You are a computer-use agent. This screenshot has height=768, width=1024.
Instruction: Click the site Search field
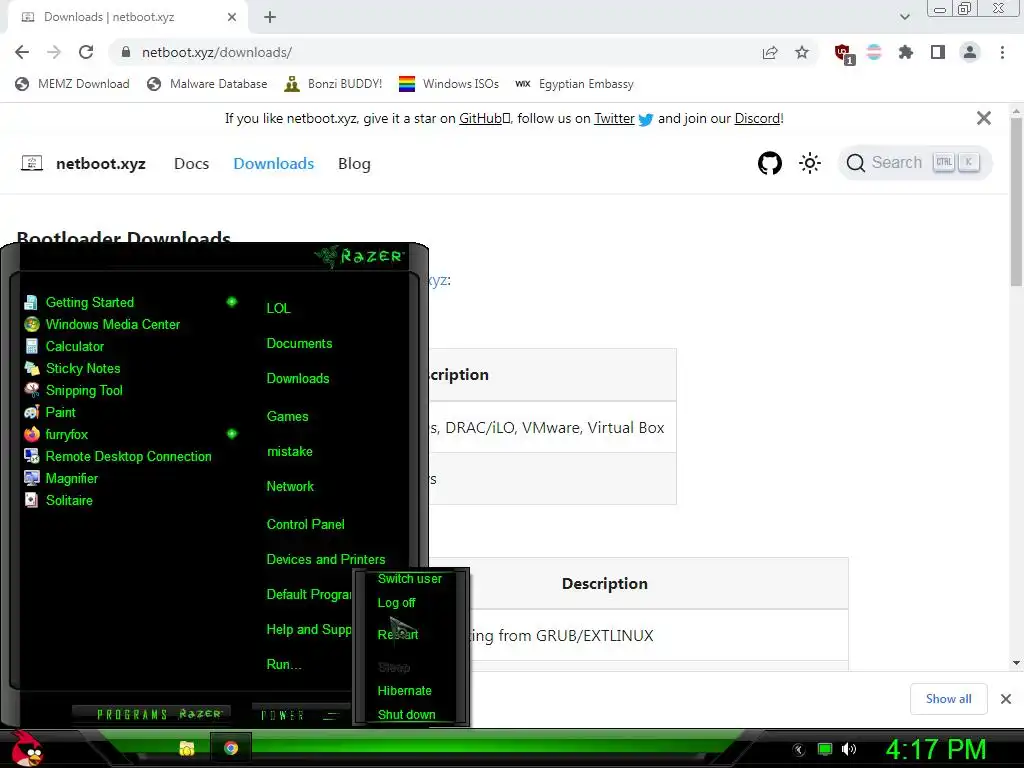coord(915,163)
